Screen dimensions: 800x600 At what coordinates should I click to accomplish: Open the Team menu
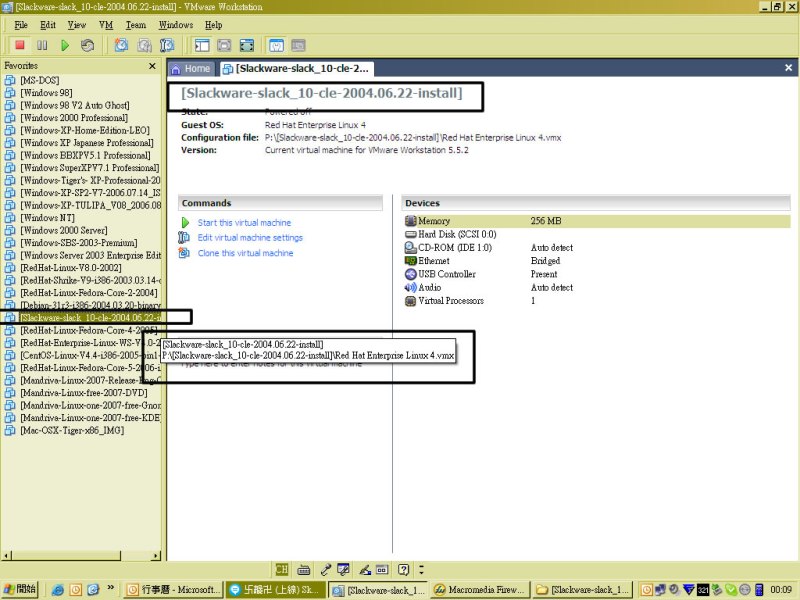click(x=136, y=25)
